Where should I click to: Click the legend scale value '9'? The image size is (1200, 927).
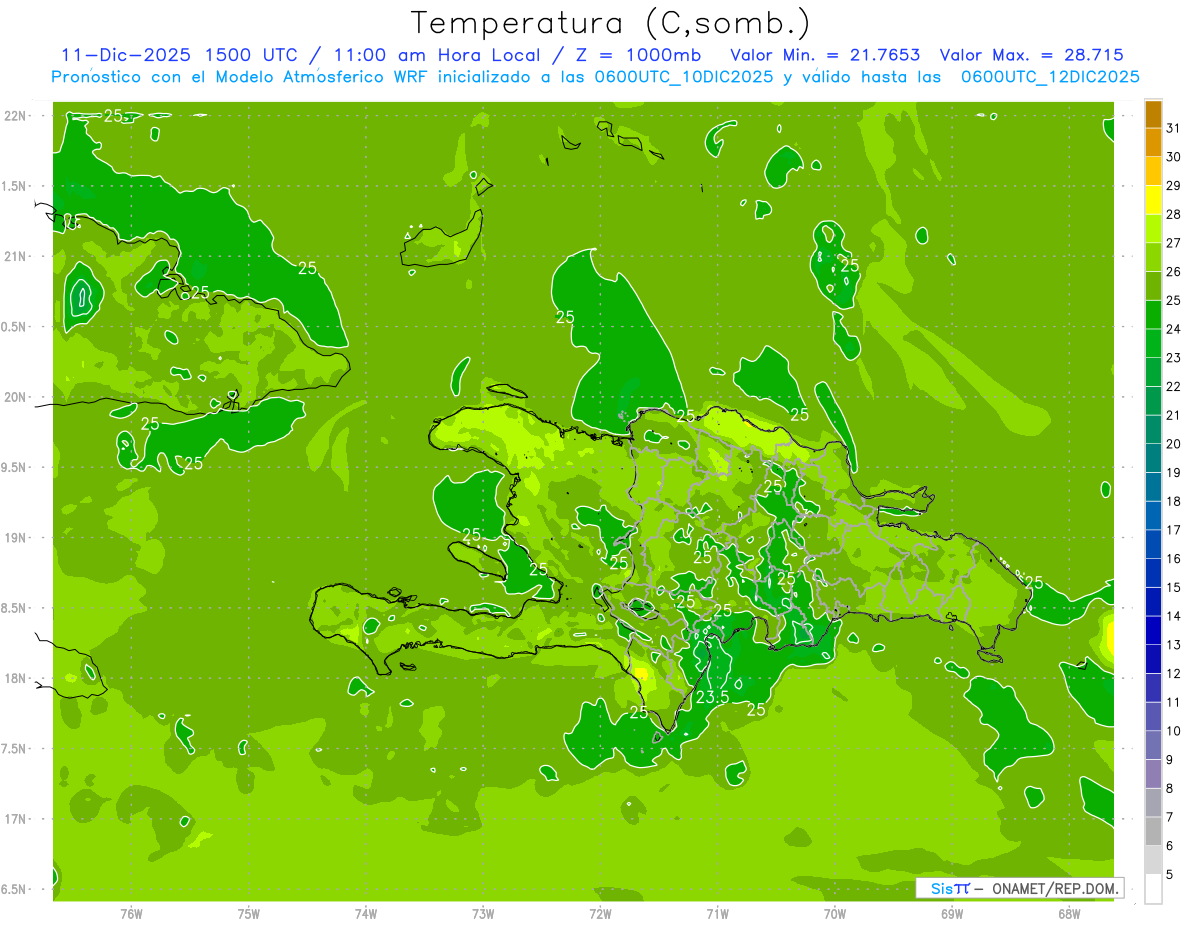(1169, 760)
